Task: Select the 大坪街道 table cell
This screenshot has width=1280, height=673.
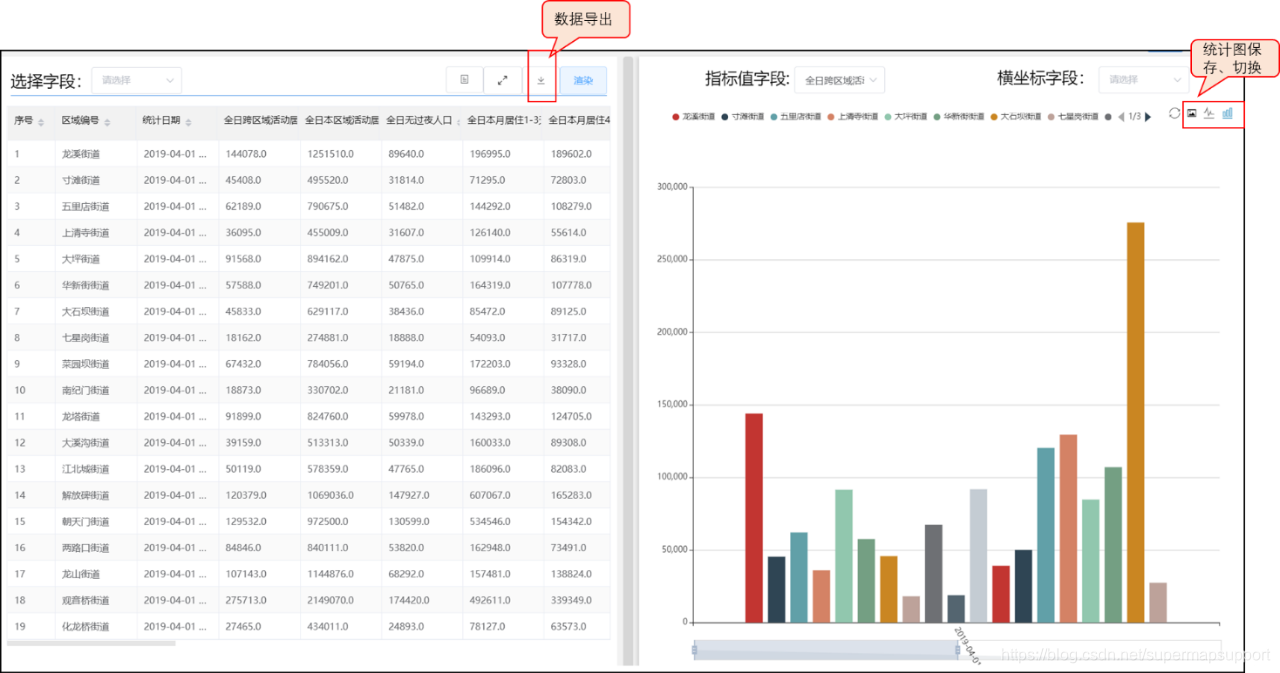Action: pos(97,259)
